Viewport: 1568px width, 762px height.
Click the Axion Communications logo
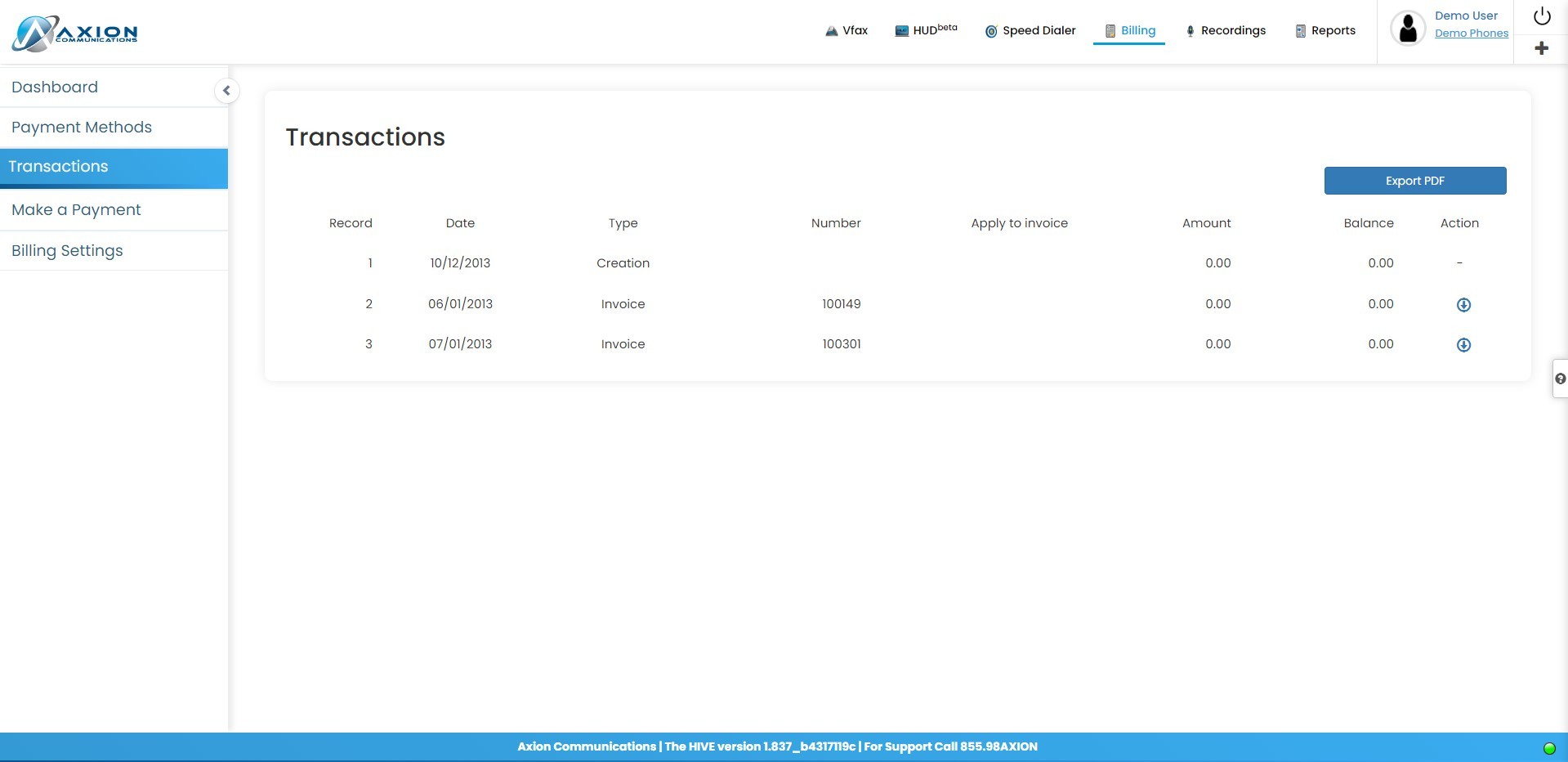pos(75,33)
